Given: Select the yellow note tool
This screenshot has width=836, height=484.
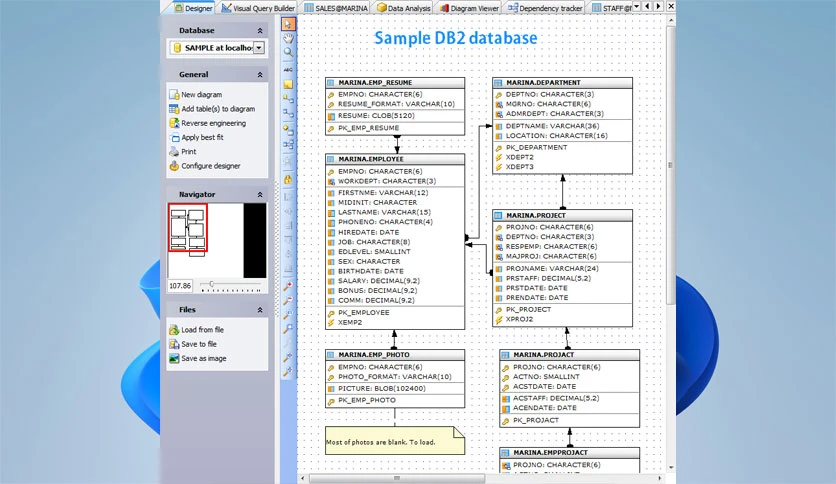Looking at the screenshot, I should point(288,84).
